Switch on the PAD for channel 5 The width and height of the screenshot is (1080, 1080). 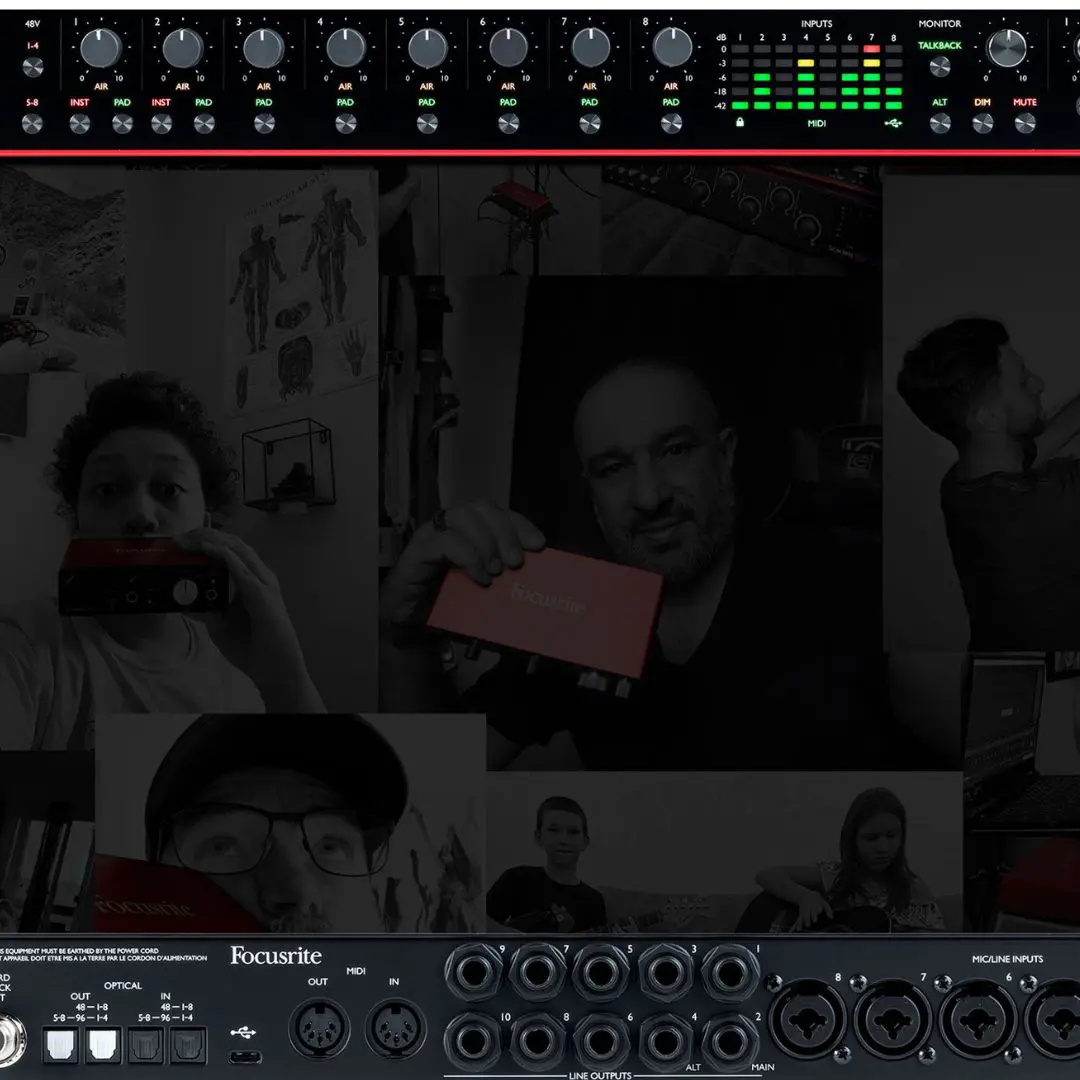coord(427,123)
